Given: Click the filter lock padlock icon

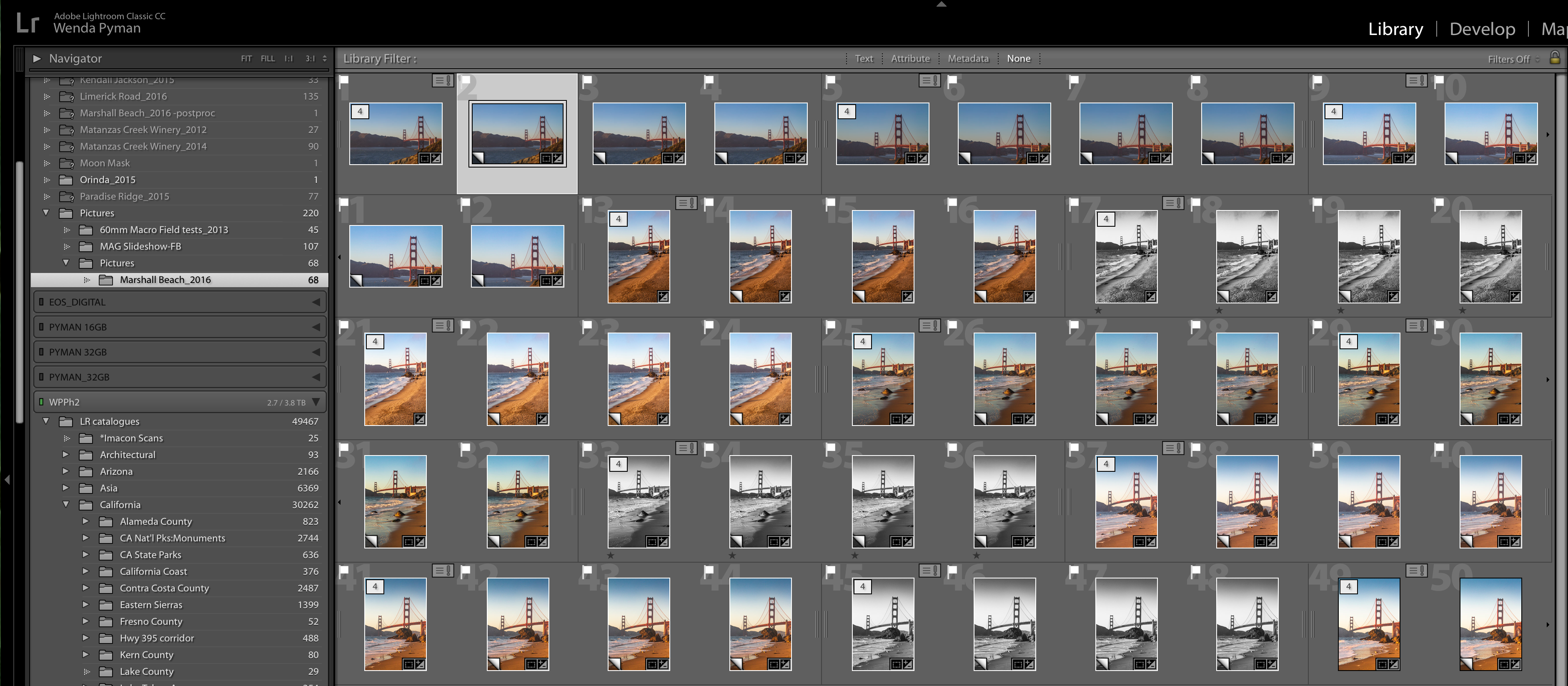Looking at the screenshot, I should (1554, 58).
